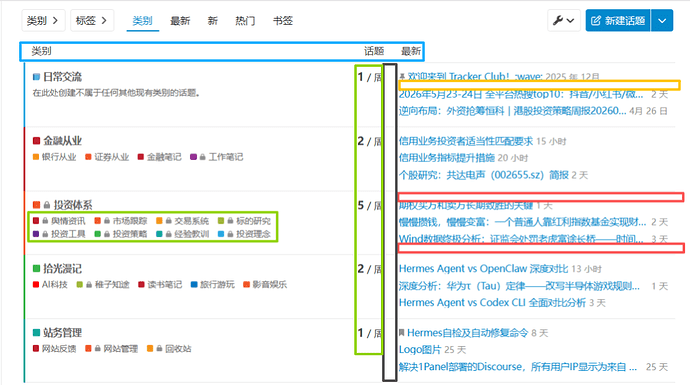Open topic 信用业务指标提升措施
The height and width of the screenshot is (385, 690).
pos(447,158)
